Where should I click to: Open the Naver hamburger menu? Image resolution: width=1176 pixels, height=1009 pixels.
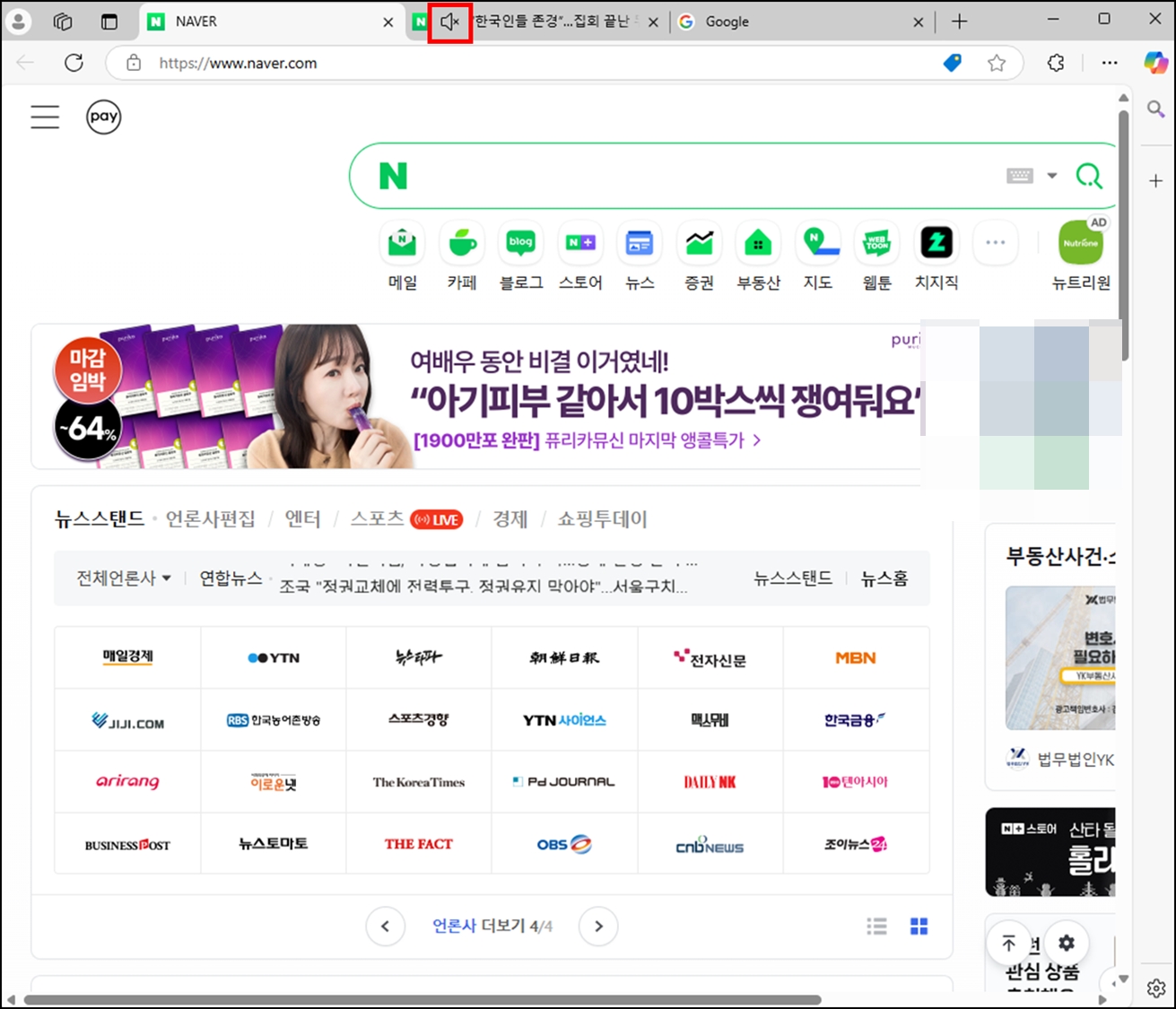[x=45, y=117]
